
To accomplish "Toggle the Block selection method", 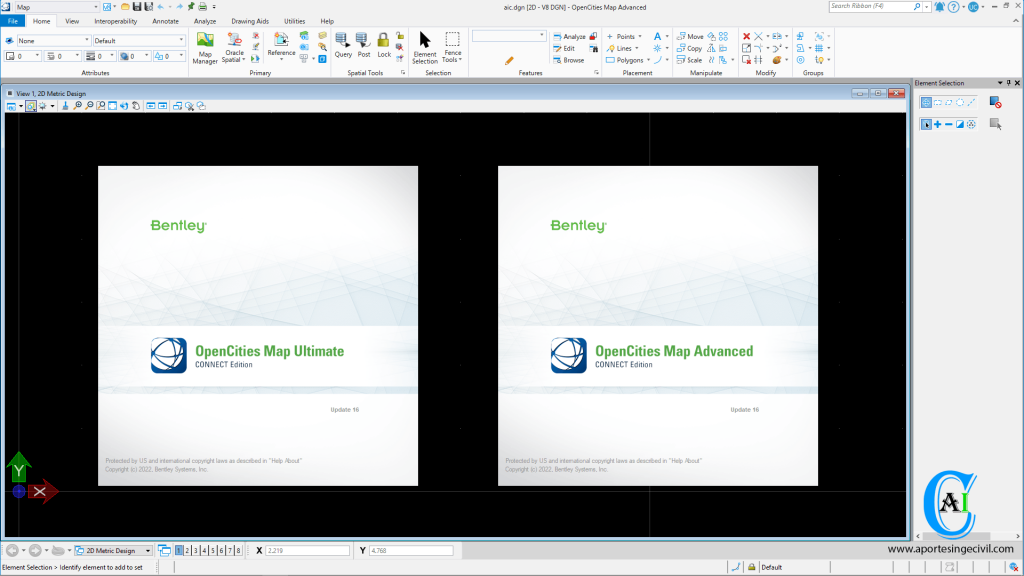I will pos(938,103).
